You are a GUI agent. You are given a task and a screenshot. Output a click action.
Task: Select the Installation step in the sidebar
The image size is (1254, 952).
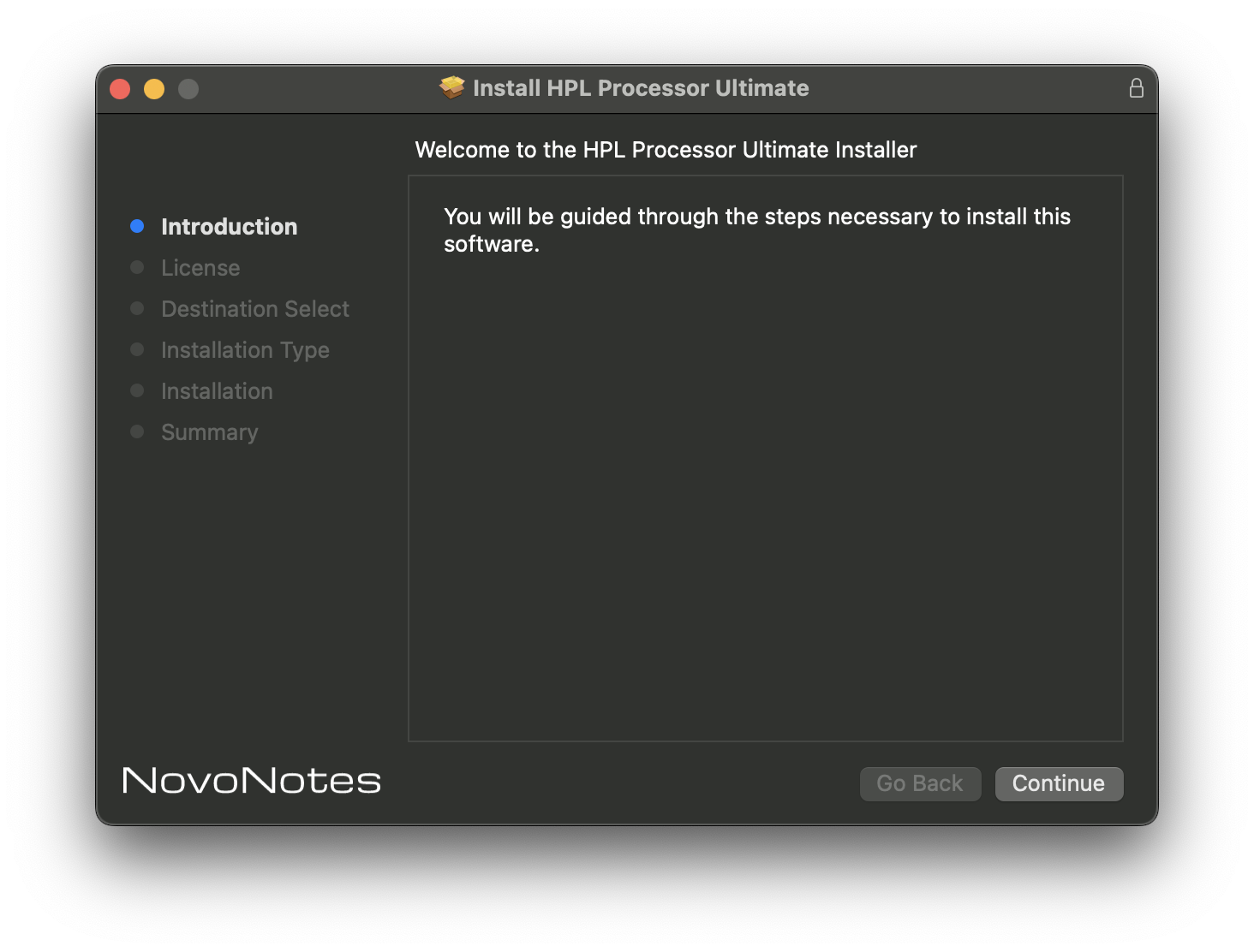(x=217, y=390)
